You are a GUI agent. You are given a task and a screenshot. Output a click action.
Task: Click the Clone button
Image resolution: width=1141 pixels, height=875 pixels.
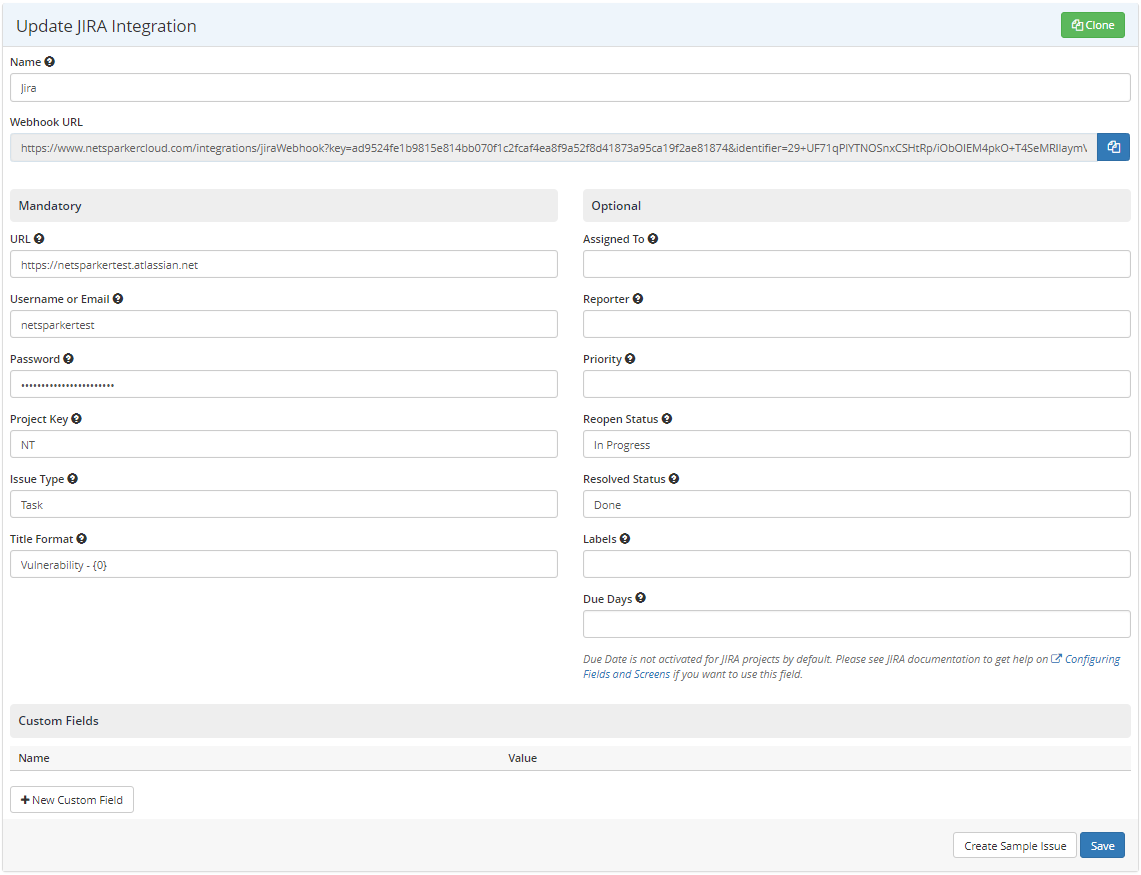pyautogui.click(x=1093, y=25)
